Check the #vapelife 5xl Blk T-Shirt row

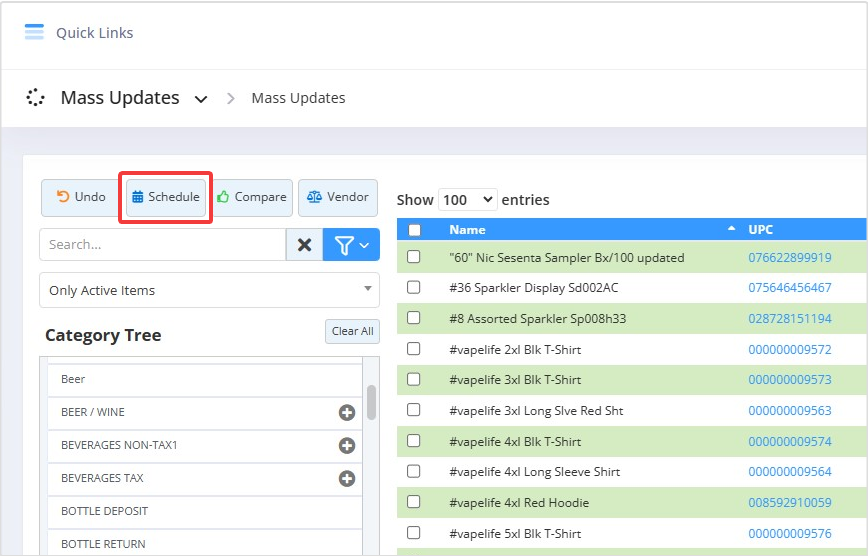coord(414,533)
